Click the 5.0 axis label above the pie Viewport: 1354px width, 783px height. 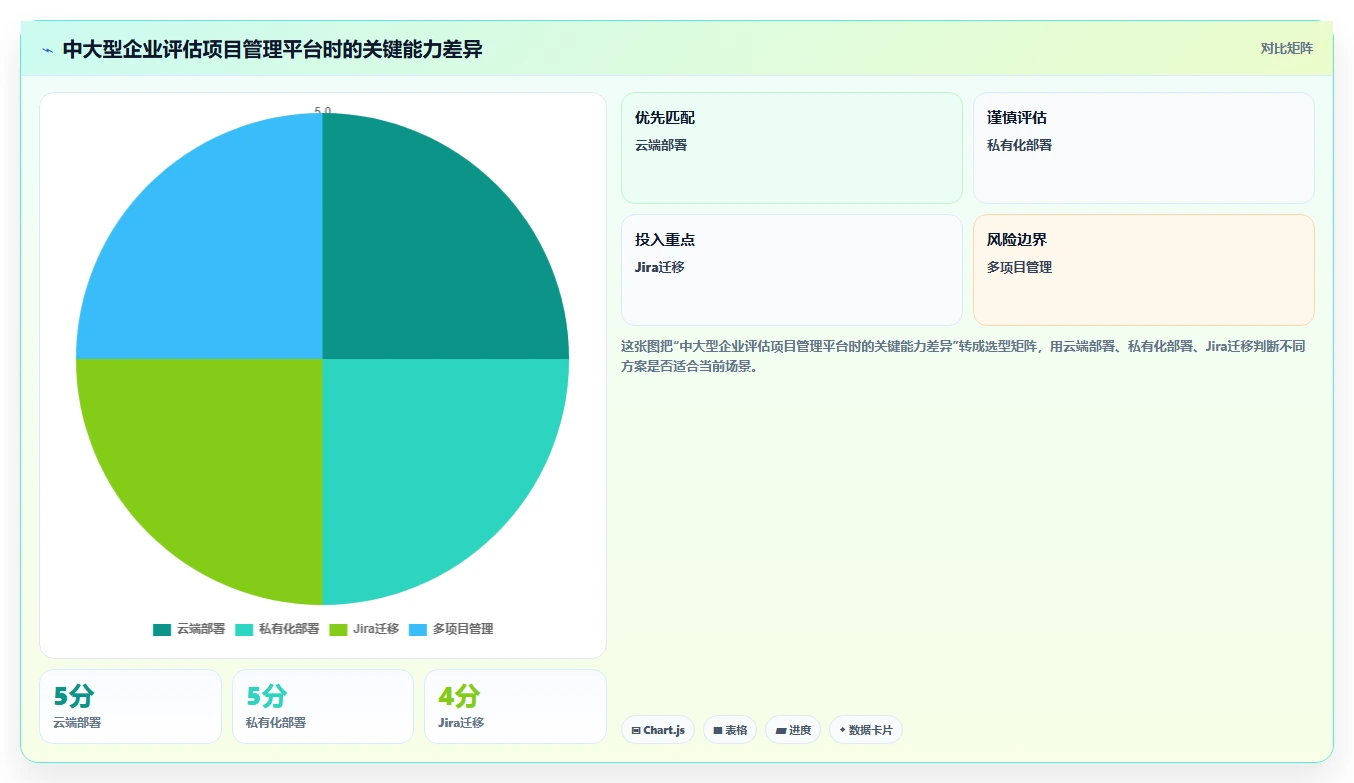[323, 110]
